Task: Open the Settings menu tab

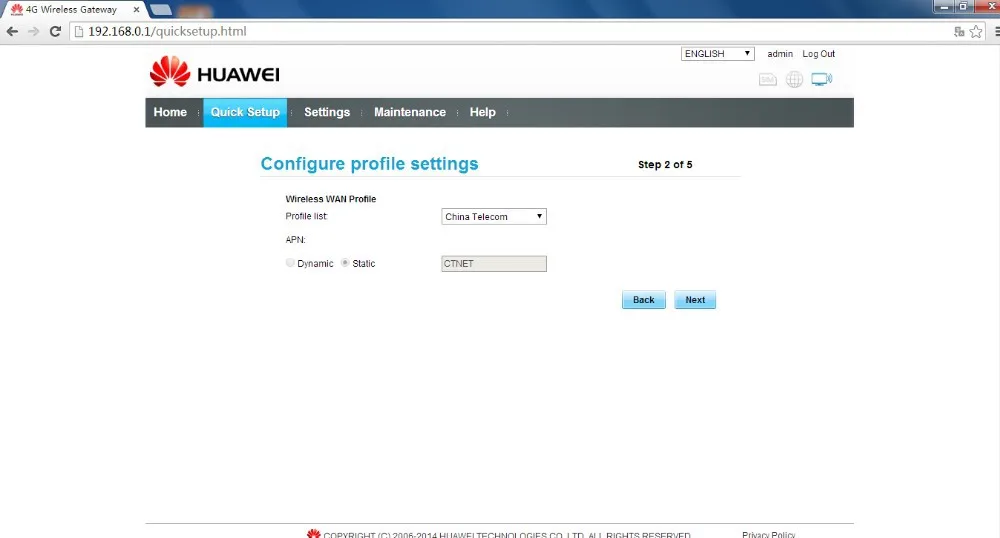Action: (327, 112)
